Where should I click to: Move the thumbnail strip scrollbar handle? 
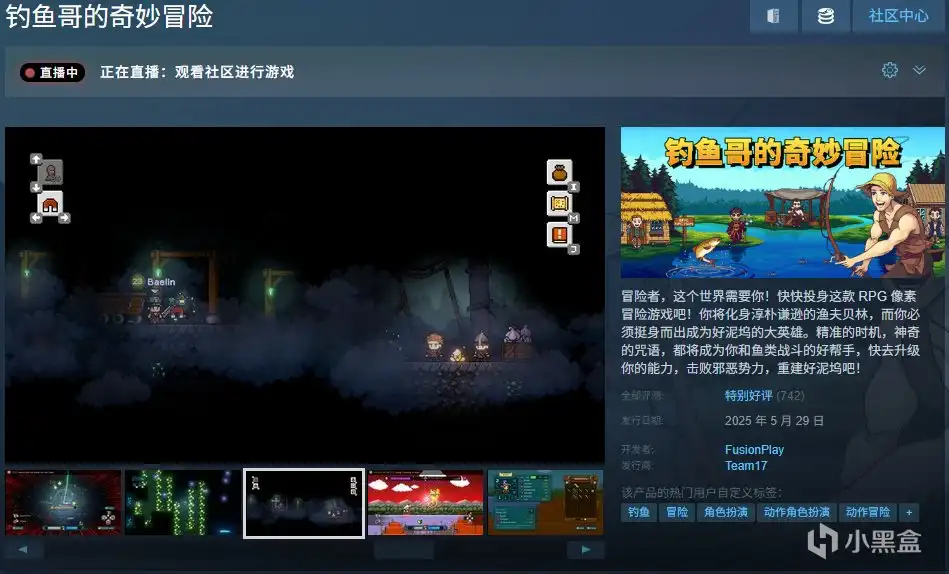pyautogui.click(x=404, y=550)
